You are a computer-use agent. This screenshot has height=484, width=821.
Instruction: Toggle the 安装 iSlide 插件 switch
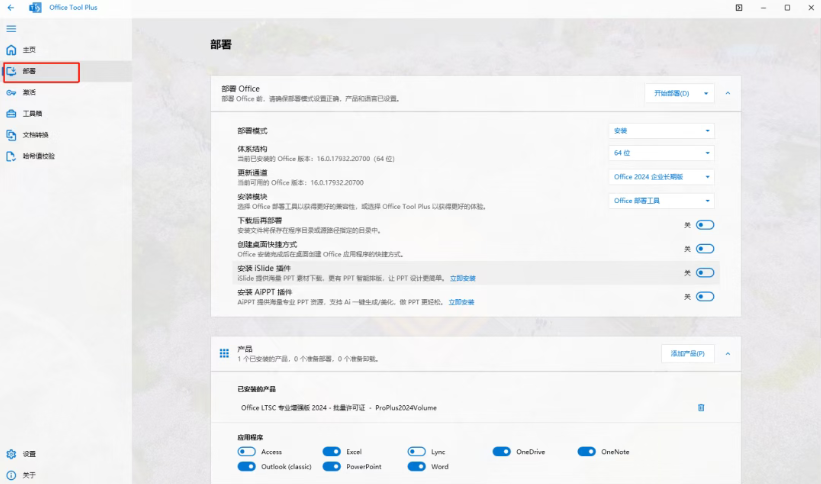pos(705,273)
